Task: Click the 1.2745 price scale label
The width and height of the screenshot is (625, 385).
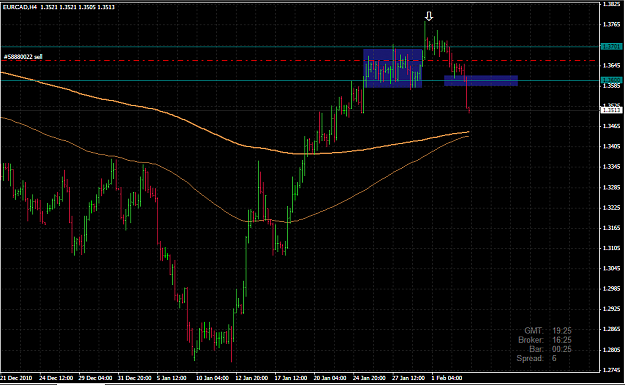Action: coord(611,370)
